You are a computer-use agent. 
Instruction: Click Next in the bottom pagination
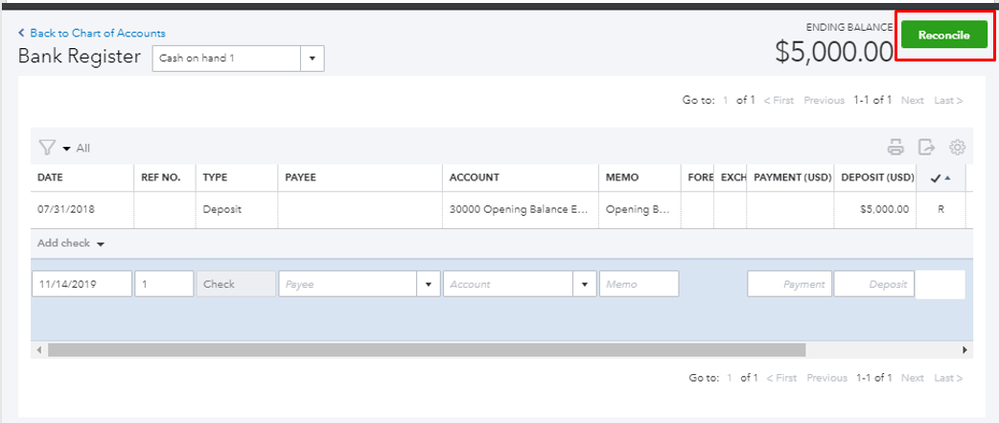912,378
